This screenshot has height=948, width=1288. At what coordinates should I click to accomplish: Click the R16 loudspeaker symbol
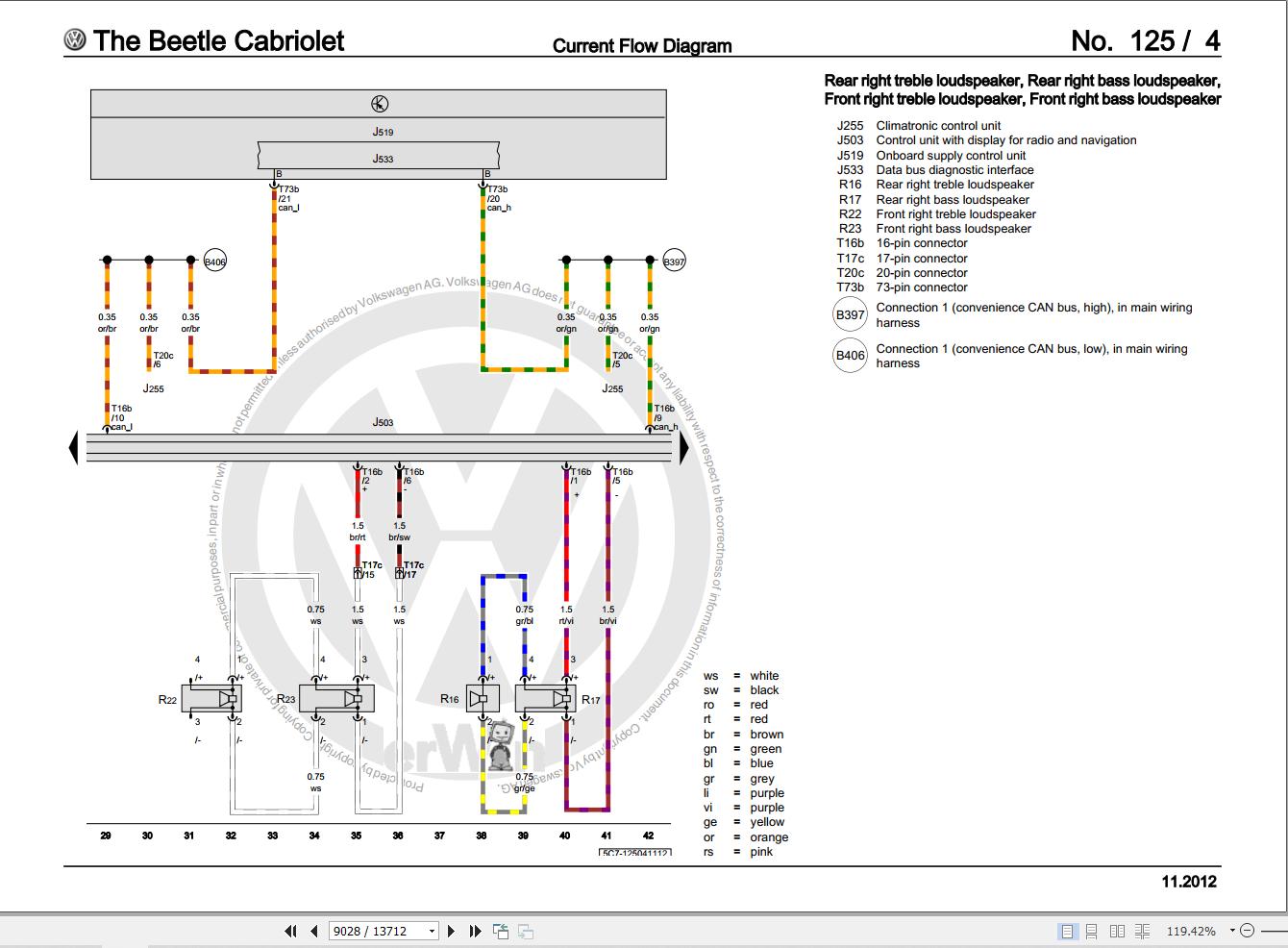(x=482, y=699)
